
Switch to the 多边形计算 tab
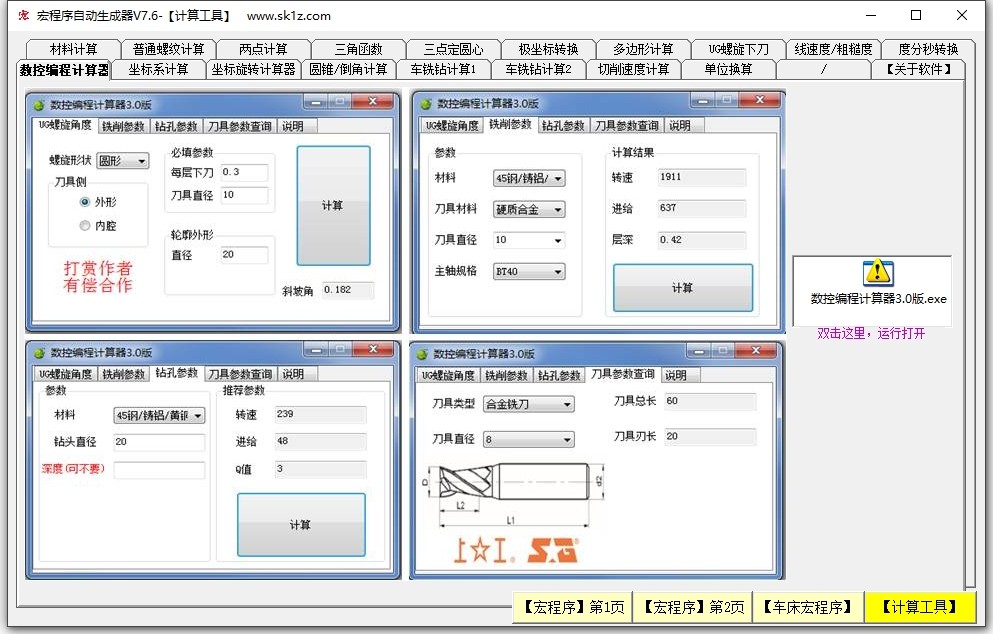point(643,49)
